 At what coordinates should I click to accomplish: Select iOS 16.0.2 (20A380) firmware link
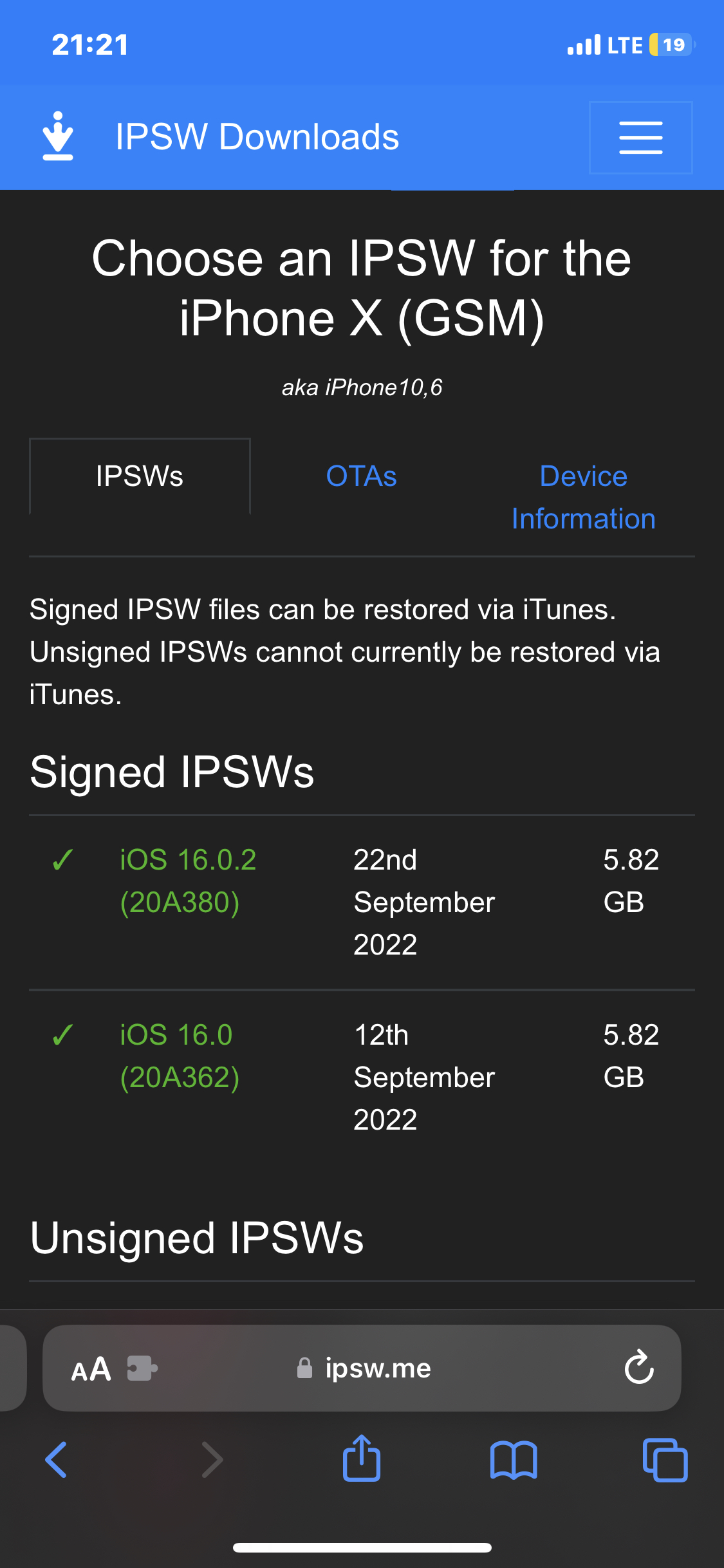[188, 881]
